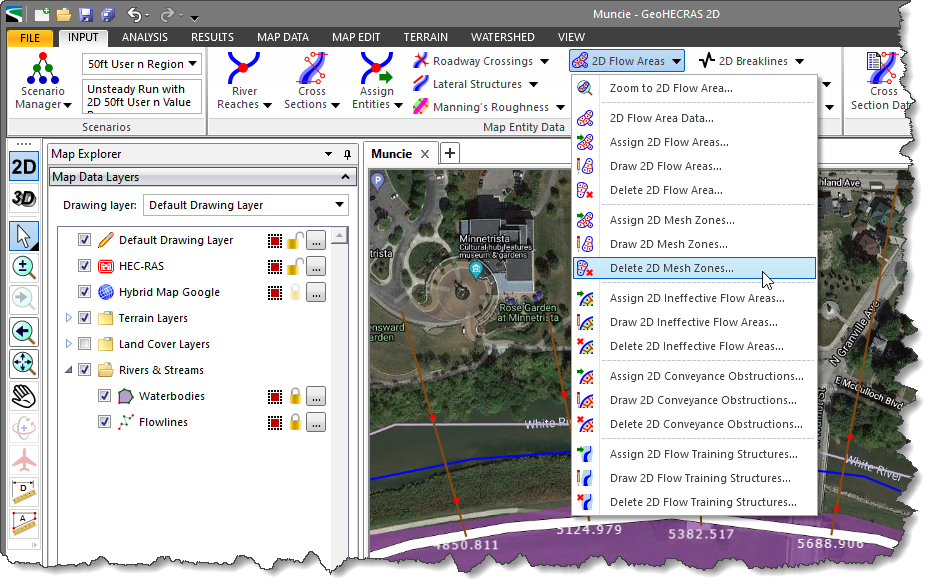Viewport: 930px width, 582px height.
Task: Expand the Land Cover Layers node
Action: 69,344
